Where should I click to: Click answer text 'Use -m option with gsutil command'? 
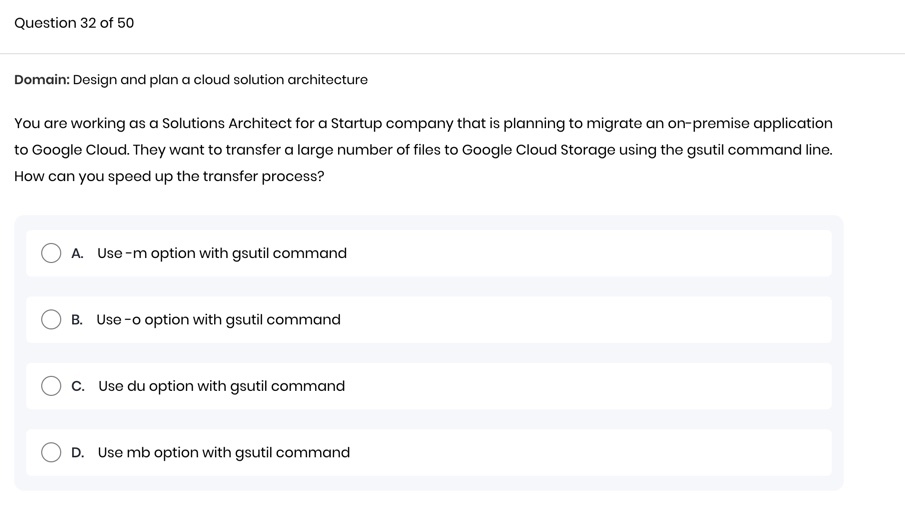click(222, 254)
